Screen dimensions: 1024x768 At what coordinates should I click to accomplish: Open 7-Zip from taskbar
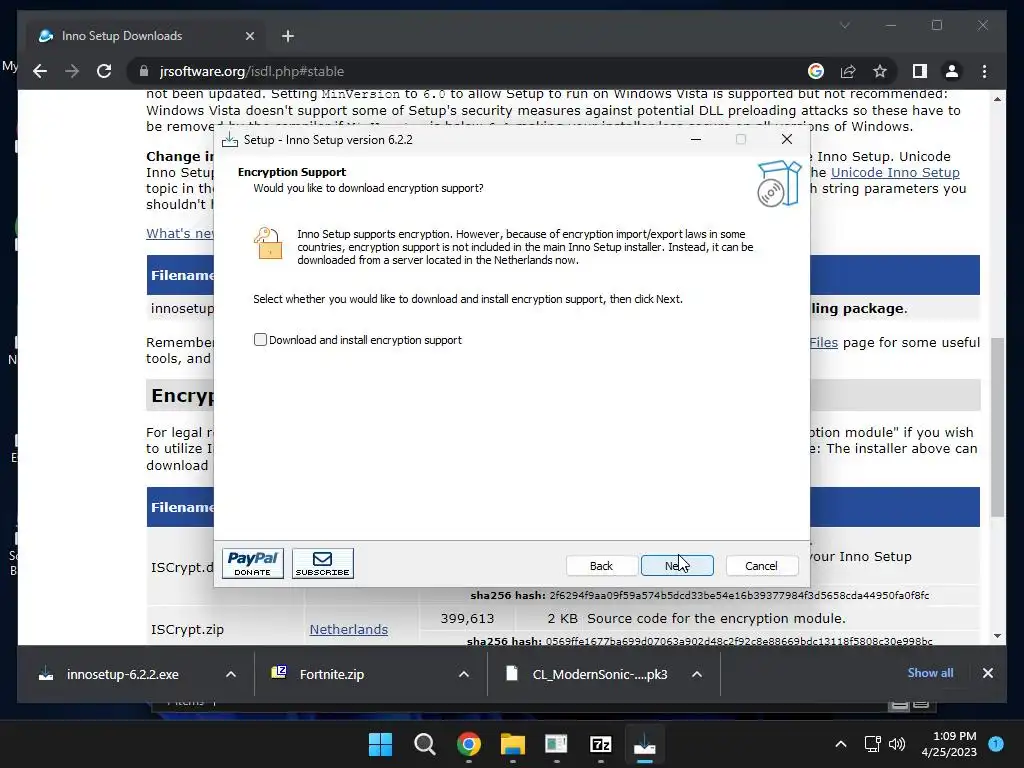point(600,744)
